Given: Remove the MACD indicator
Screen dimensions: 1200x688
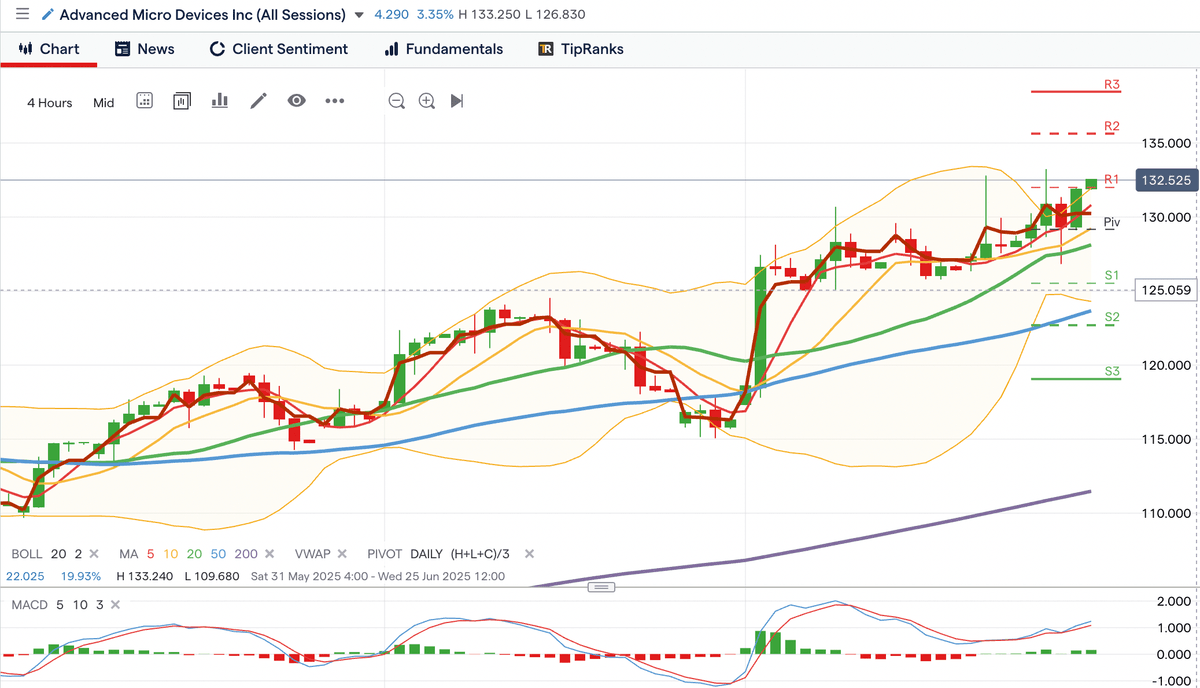Looking at the screenshot, I should (x=115, y=606).
